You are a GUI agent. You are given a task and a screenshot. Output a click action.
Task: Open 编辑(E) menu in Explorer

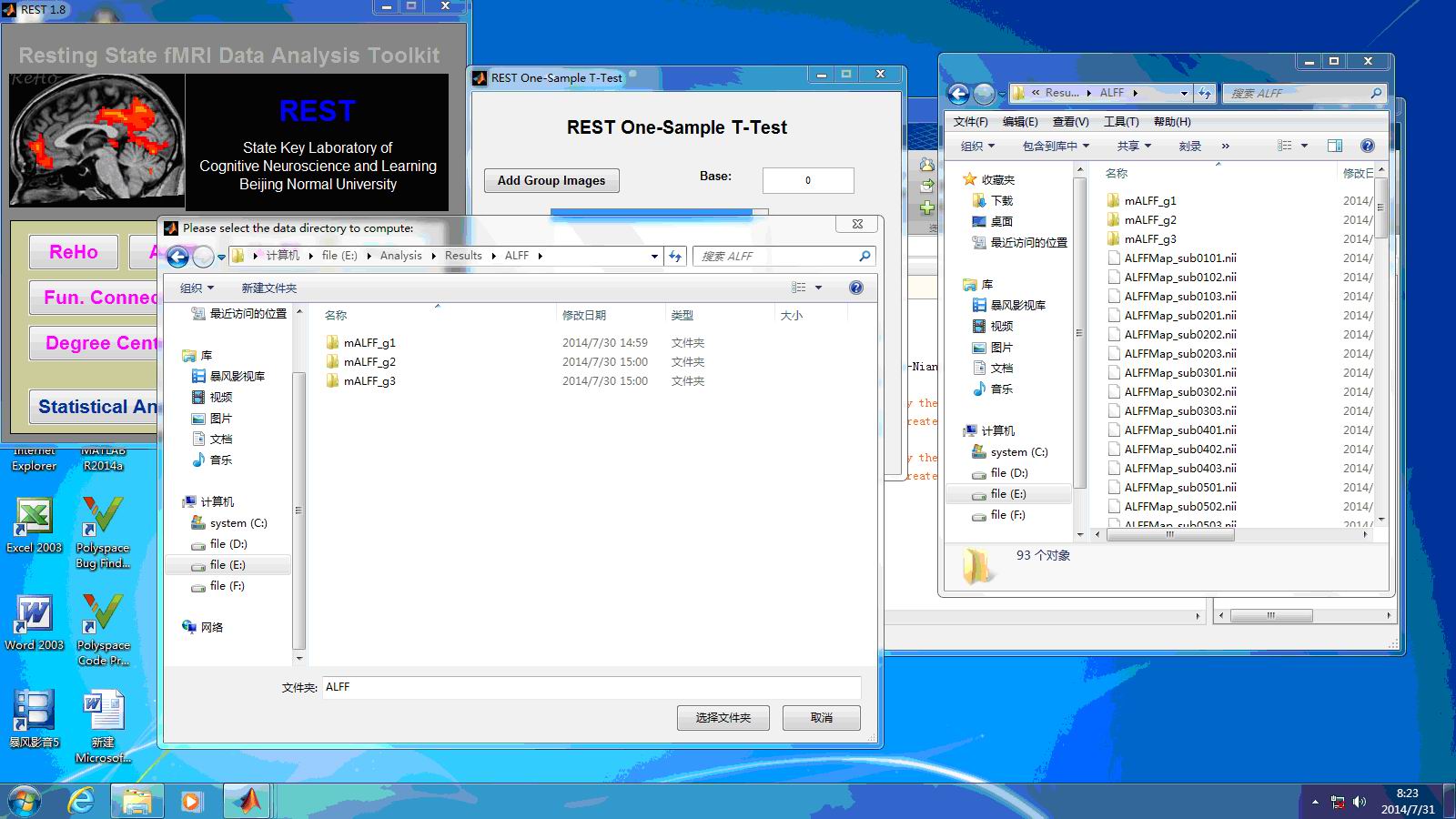pyautogui.click(x=1020, y=121)
